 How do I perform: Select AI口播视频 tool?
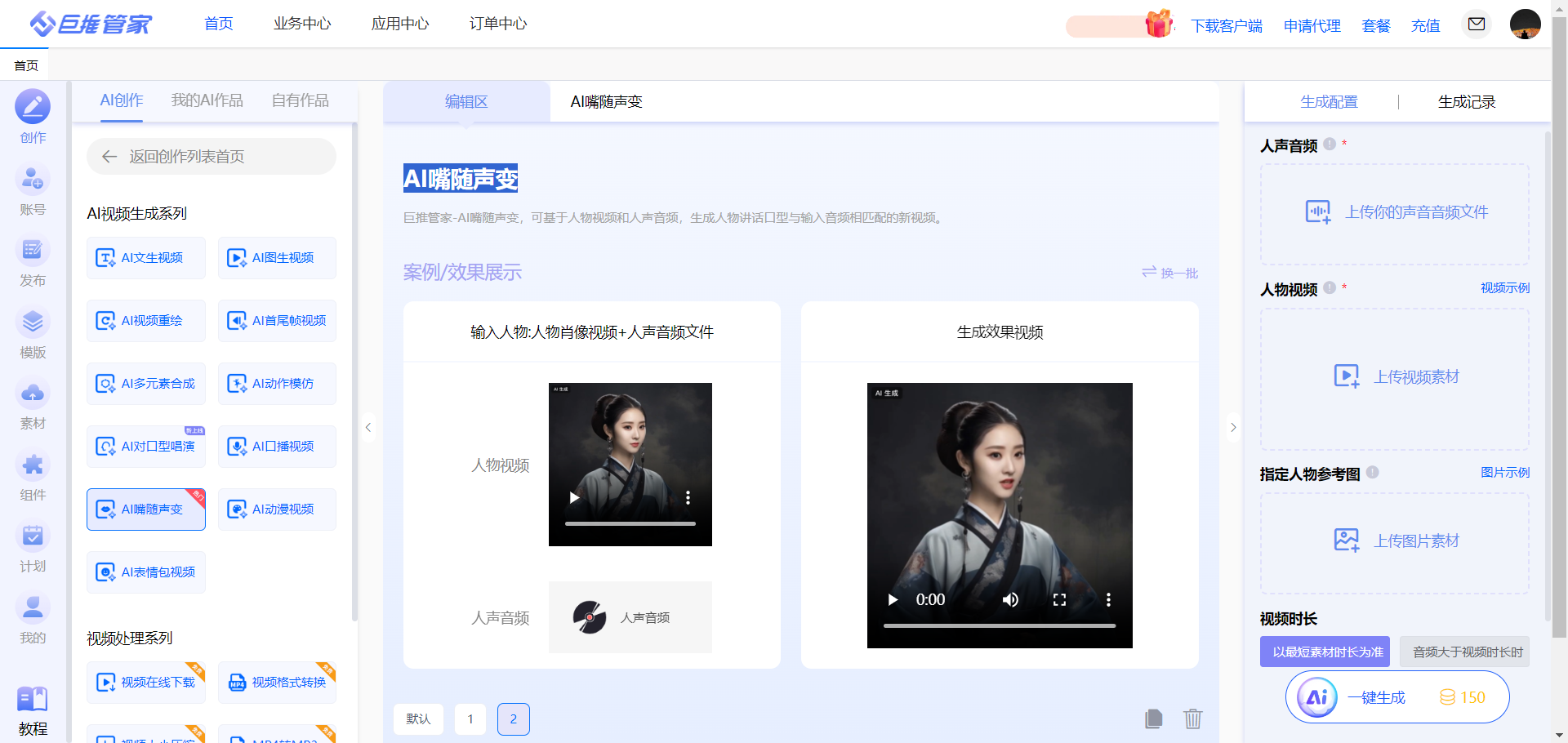click(x=277, y=447)
